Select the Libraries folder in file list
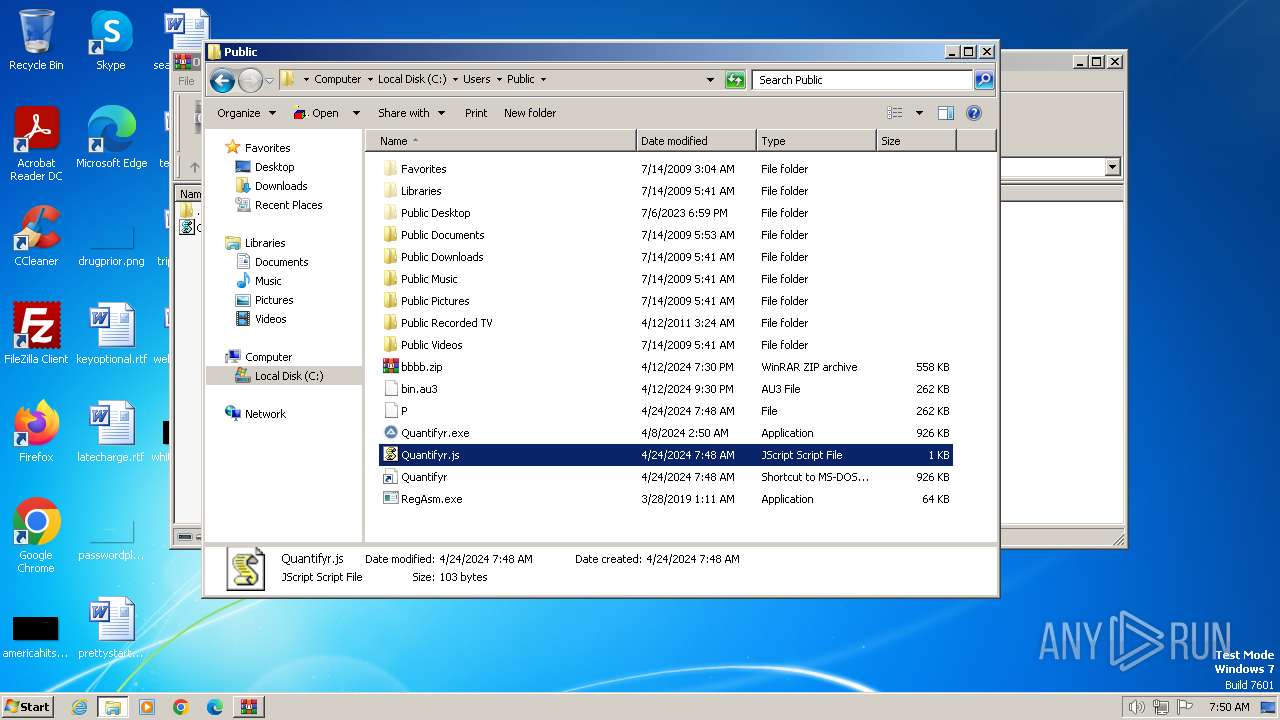 [666, 191]
